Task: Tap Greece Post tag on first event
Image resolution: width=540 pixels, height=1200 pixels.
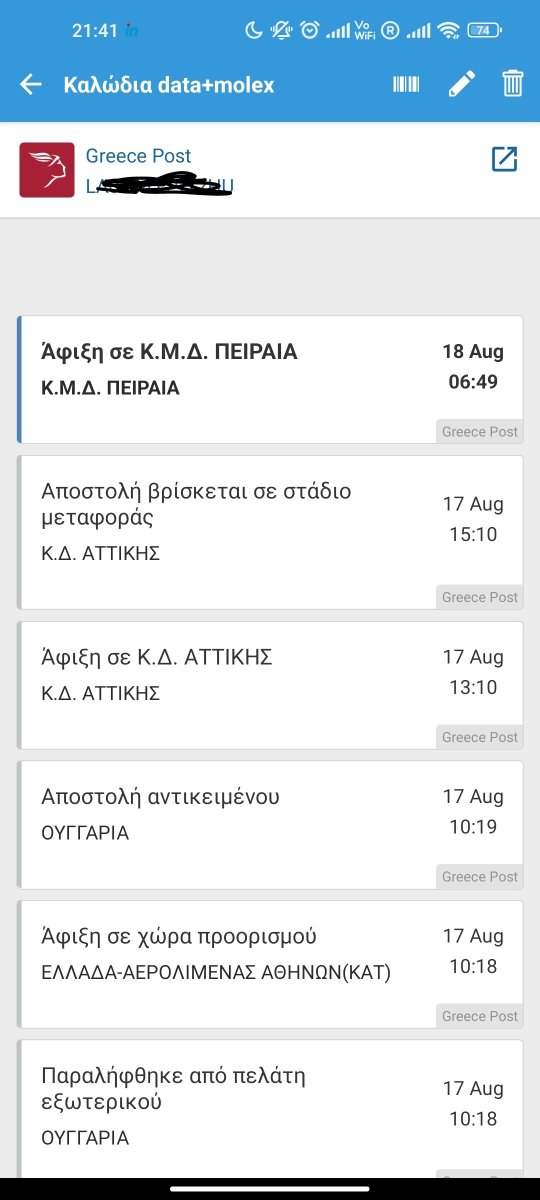Action: tap(480, 432)
